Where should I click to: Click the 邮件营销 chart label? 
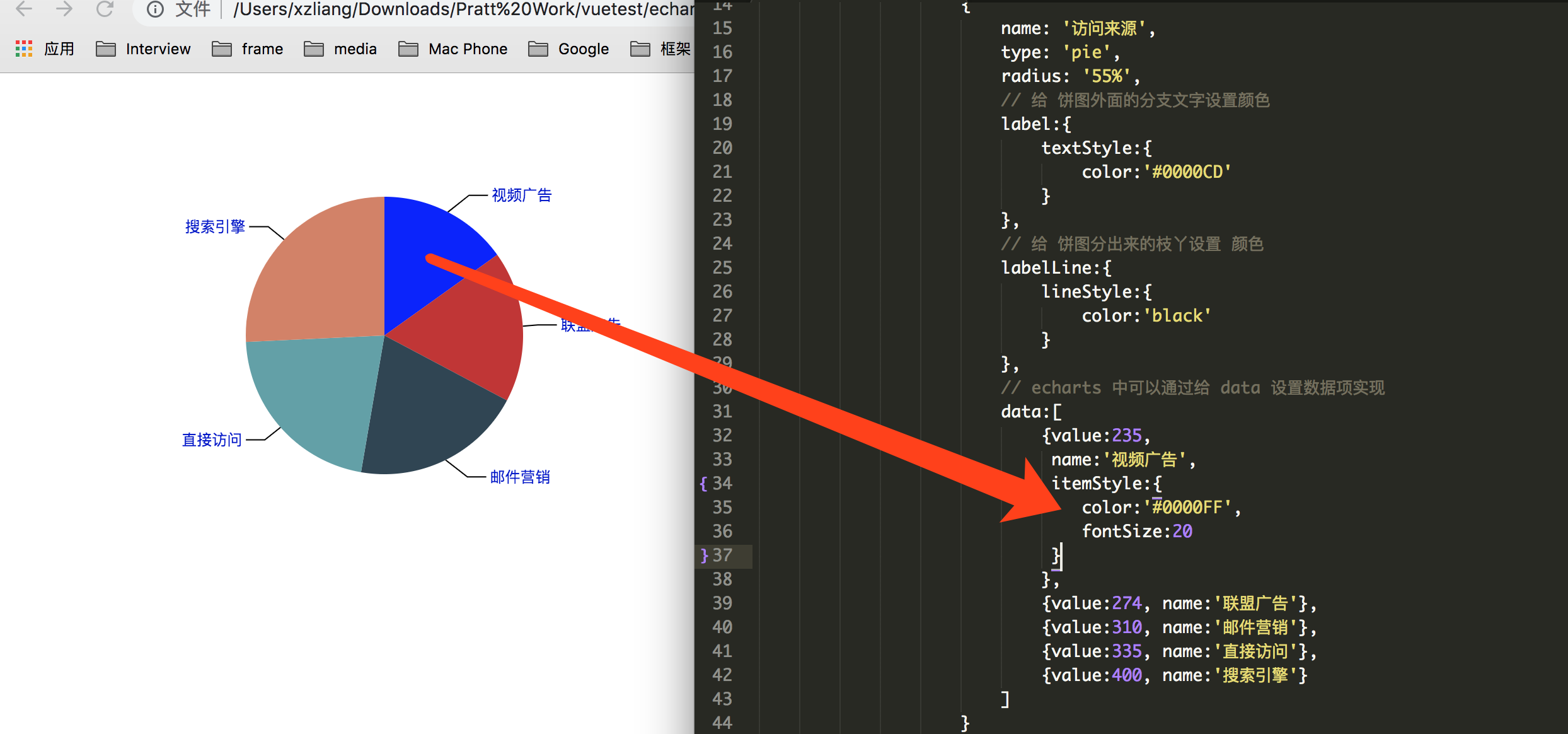pyautogui.click(x=520, y=477)
